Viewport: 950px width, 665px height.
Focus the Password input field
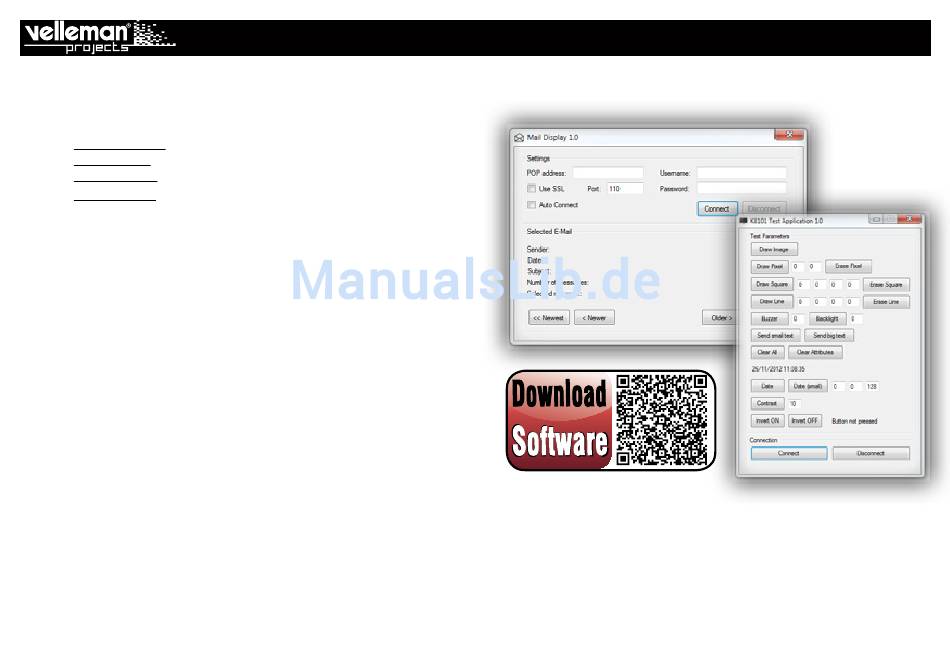742,188
